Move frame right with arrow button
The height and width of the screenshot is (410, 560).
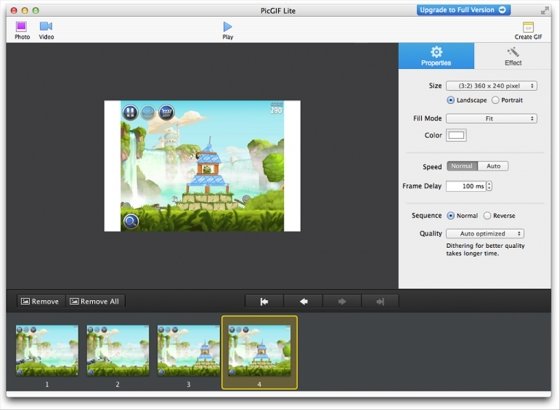342,302
